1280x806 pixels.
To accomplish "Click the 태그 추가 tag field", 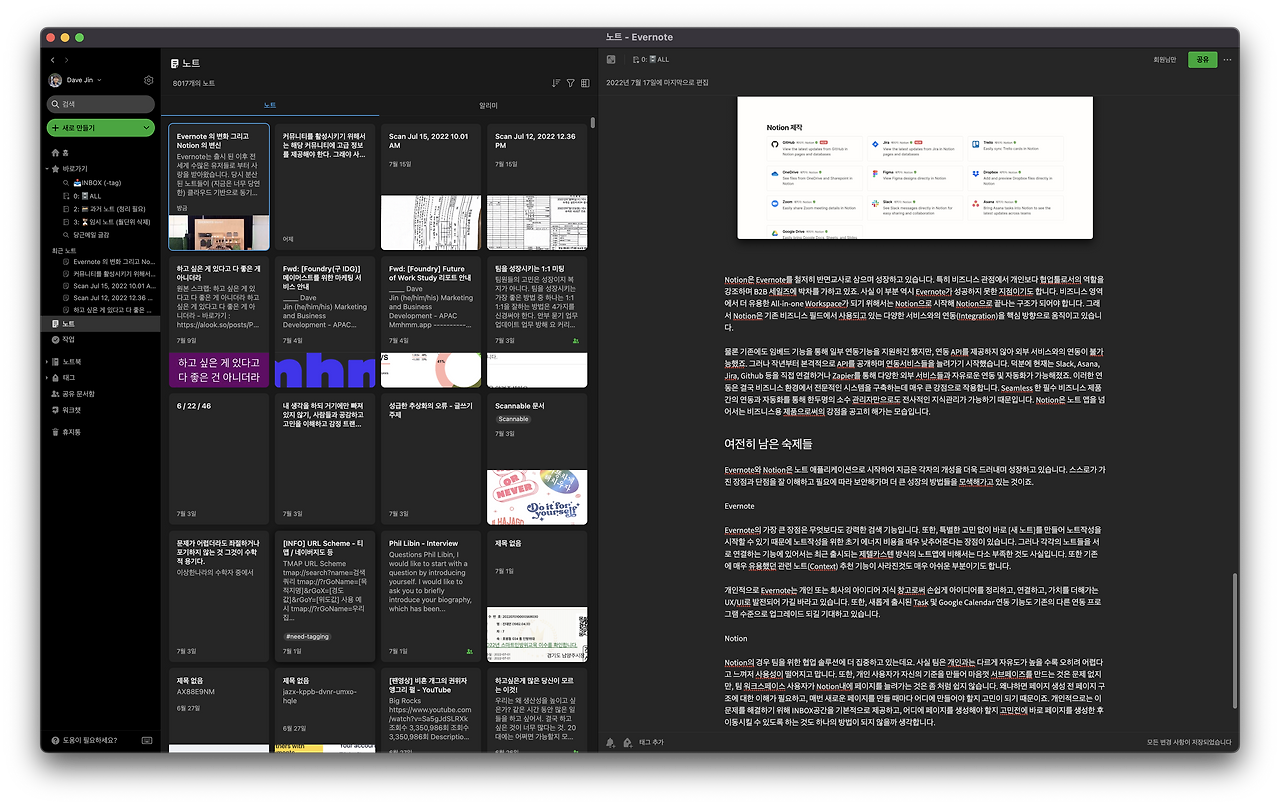I will [651, 742].
